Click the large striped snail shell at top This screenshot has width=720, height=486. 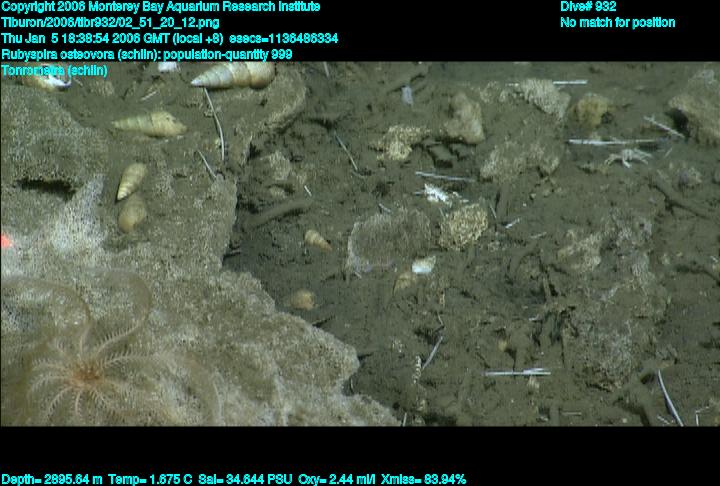point(232,75)
